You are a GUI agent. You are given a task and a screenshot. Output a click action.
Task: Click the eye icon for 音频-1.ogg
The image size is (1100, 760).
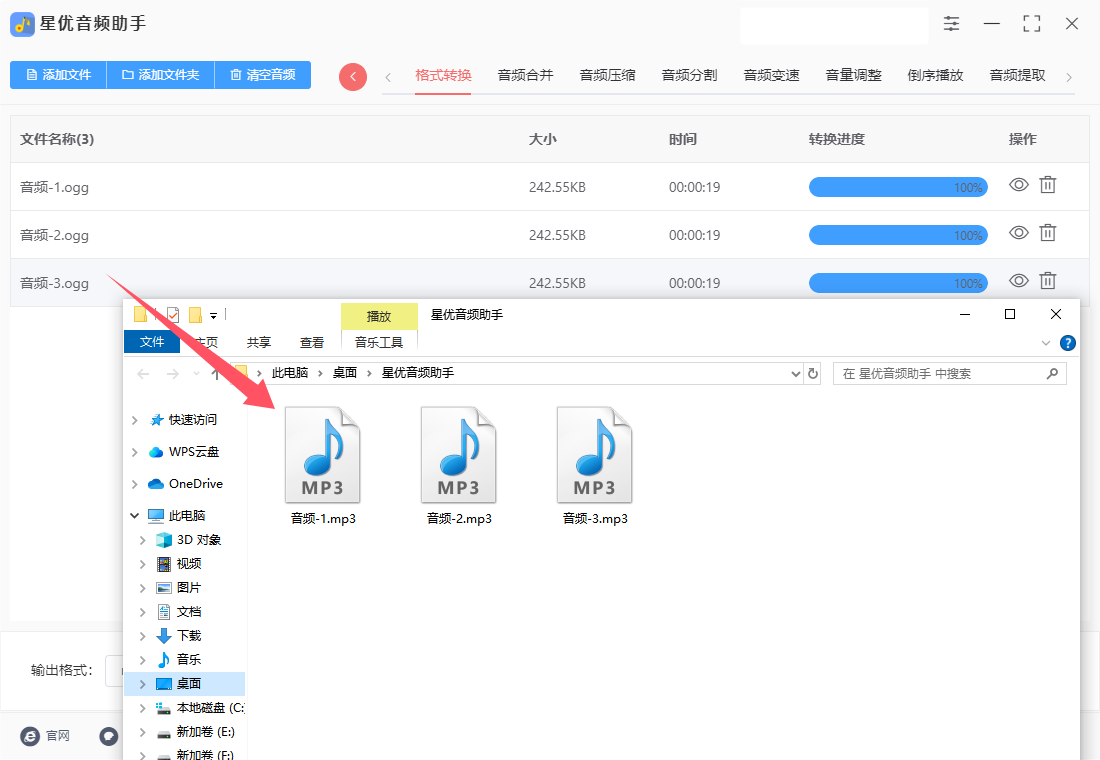1019,185
